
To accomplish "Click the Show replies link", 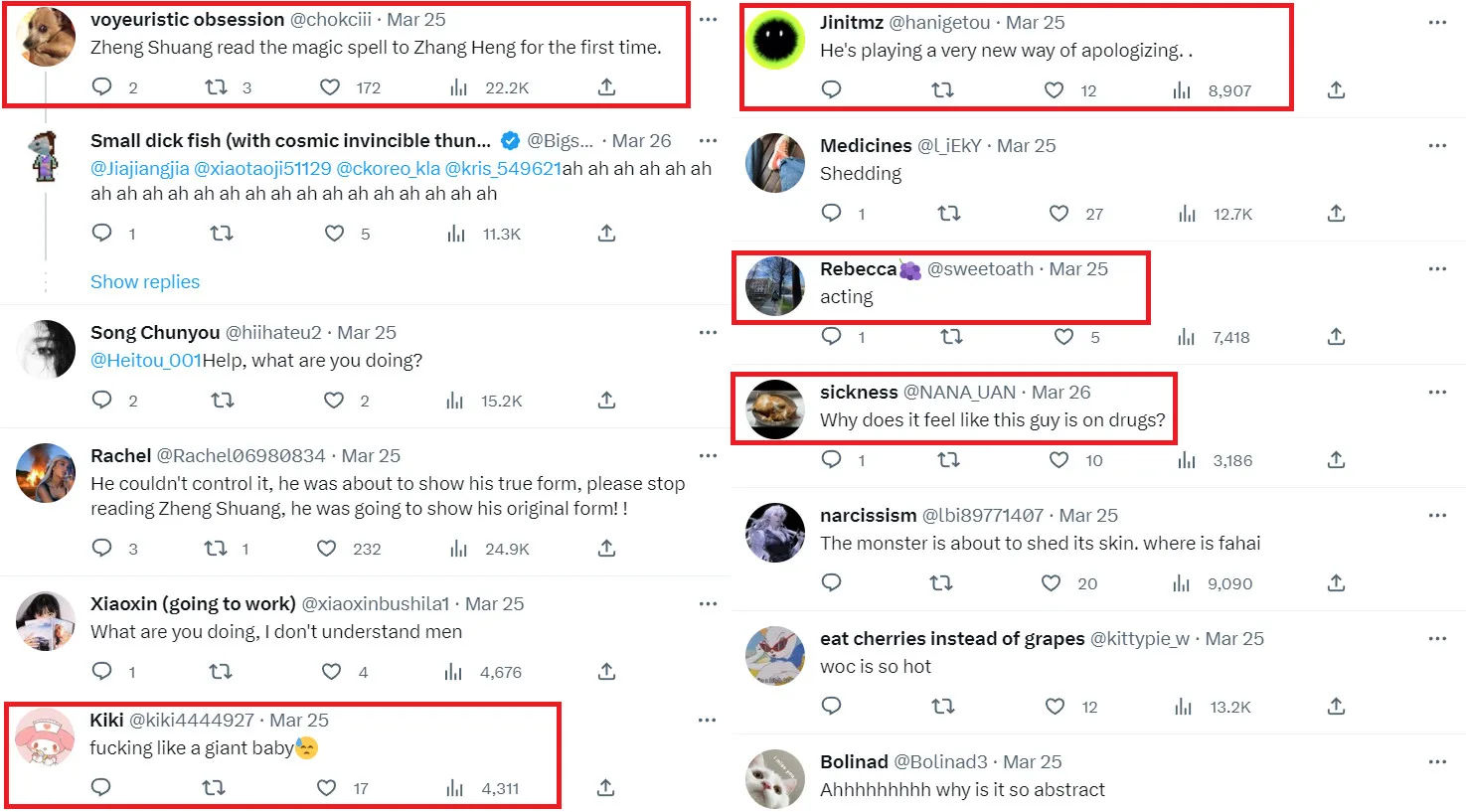I will coord(145,282).
